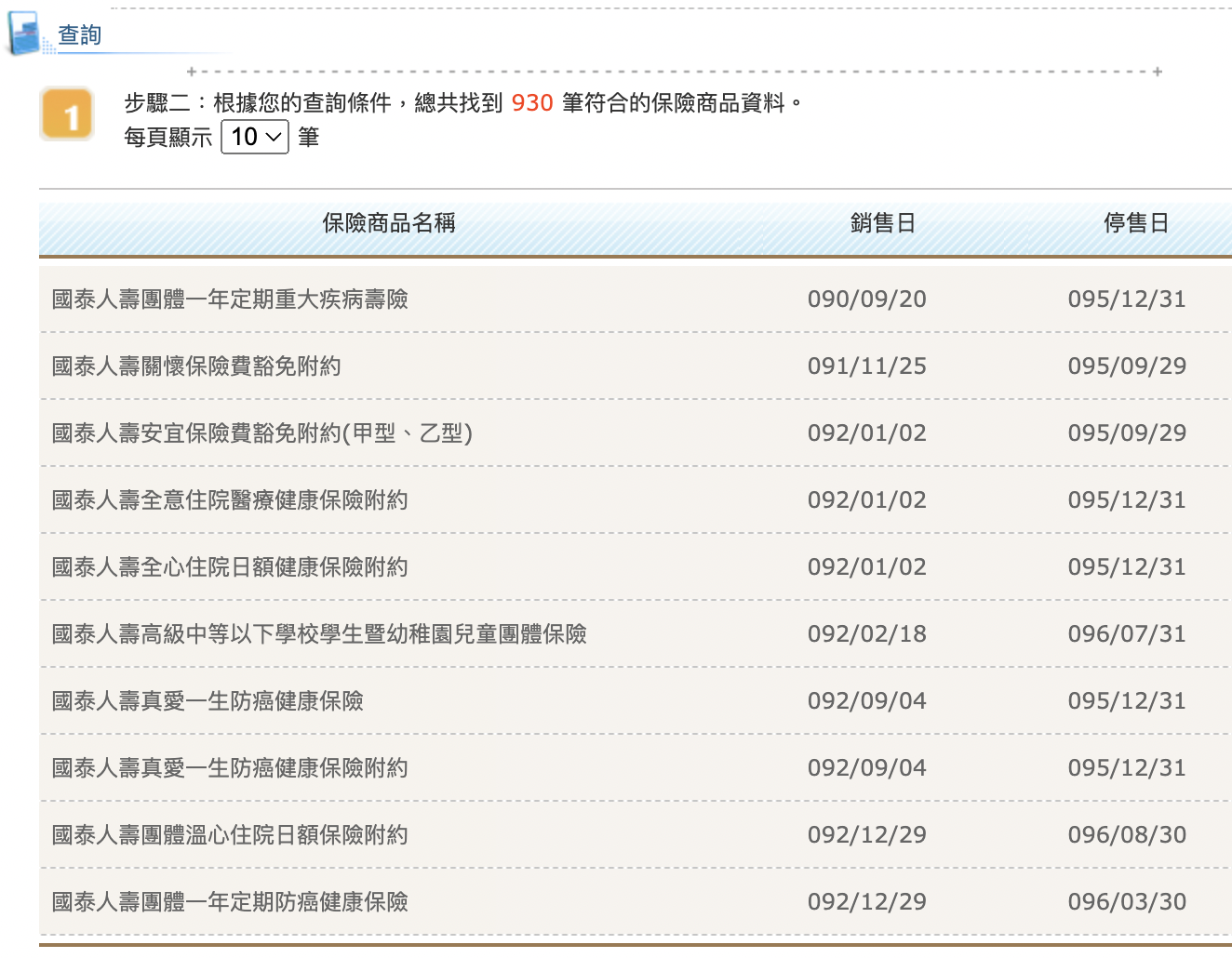This screenshot has height=958, width=1232.
Task: Click sale date of 國泰人壽安宜保險費豁免附約 row
Action: point(867,433)
